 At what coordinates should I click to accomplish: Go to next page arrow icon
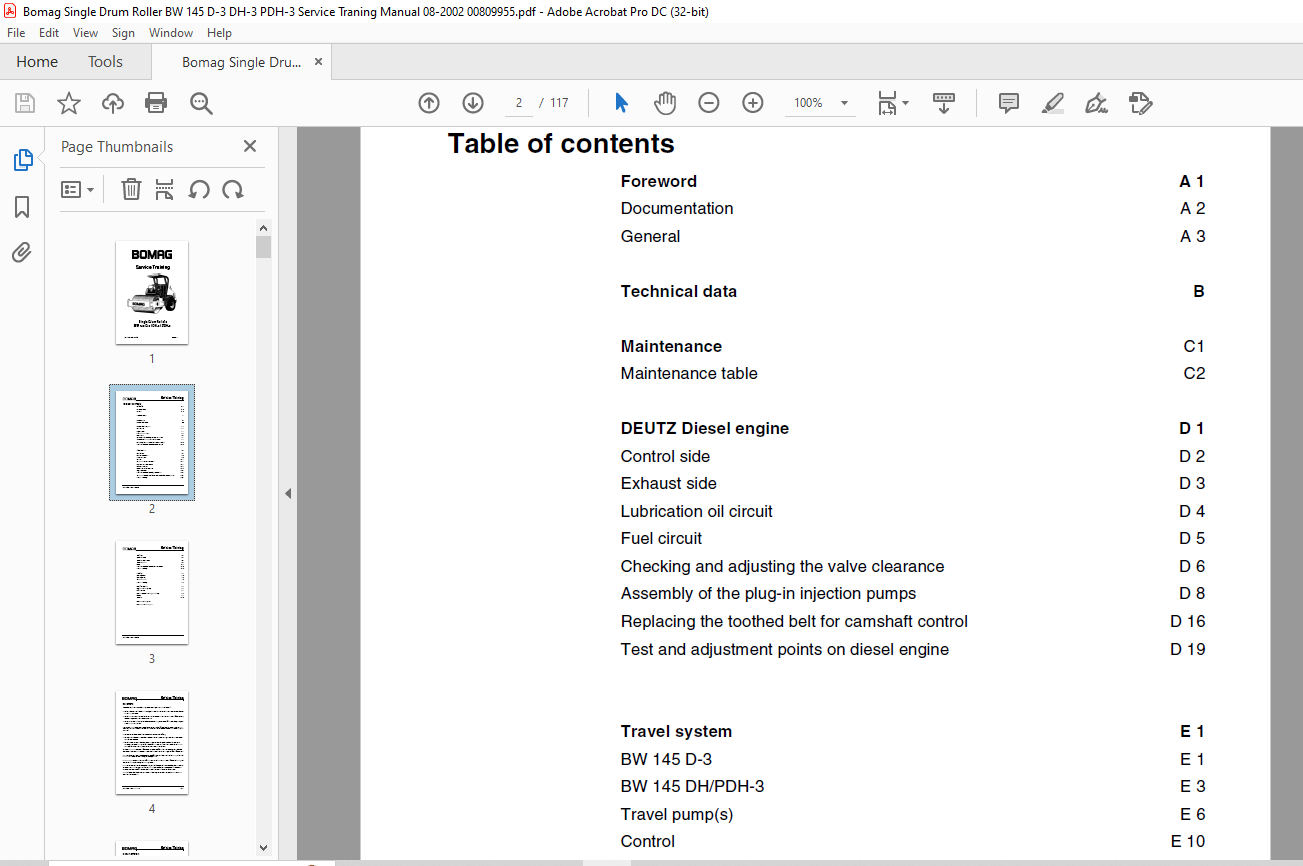473,103
